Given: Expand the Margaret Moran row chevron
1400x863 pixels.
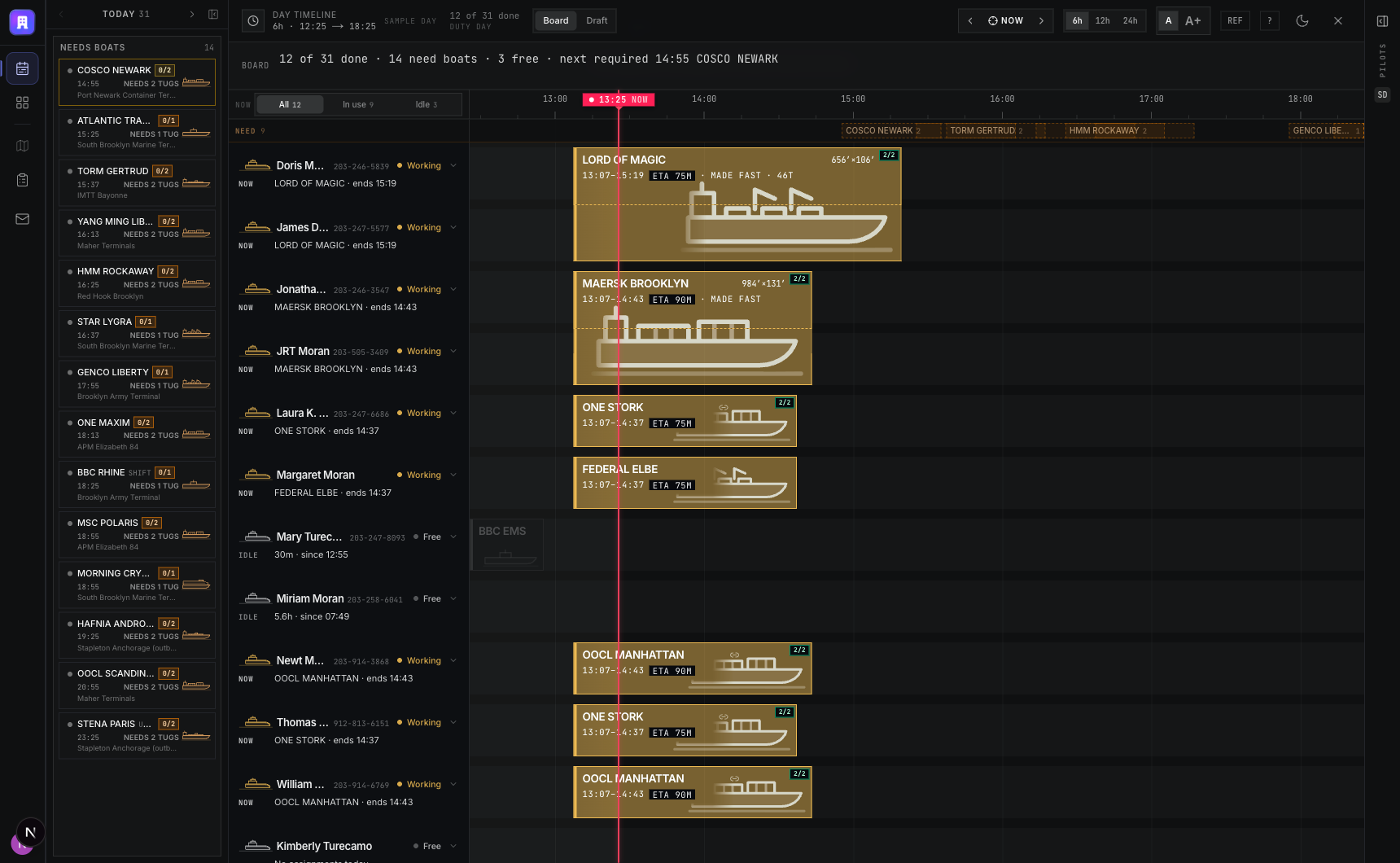Looking at the screenshot, I should (x=453, y=475).
